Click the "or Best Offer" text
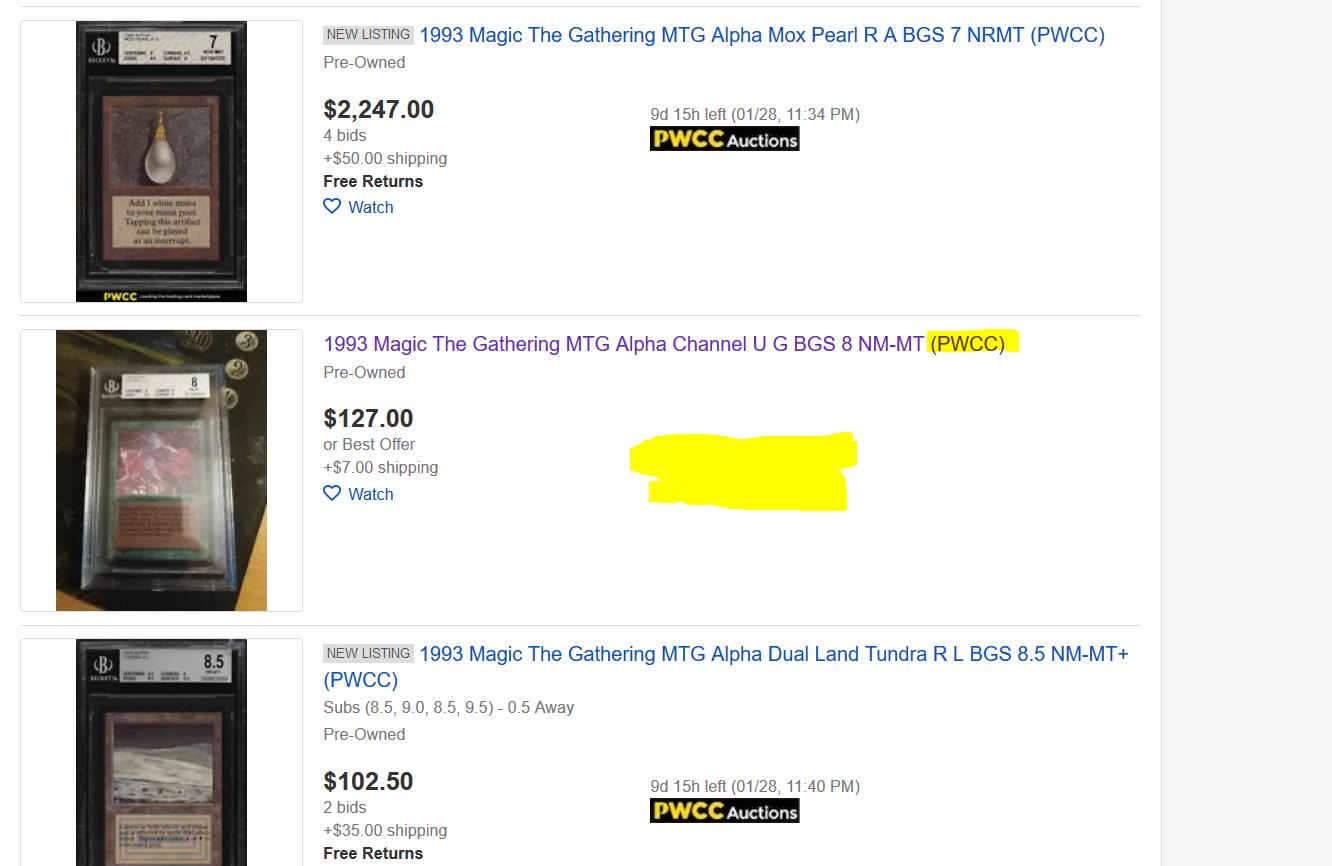1332x866 pixels. point(369,445)
